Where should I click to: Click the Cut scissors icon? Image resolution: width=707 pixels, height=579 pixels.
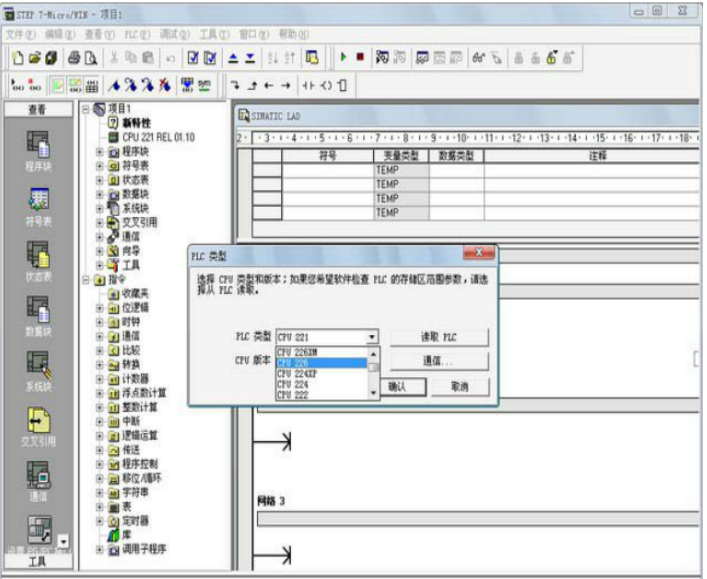(x=114, y=58)
